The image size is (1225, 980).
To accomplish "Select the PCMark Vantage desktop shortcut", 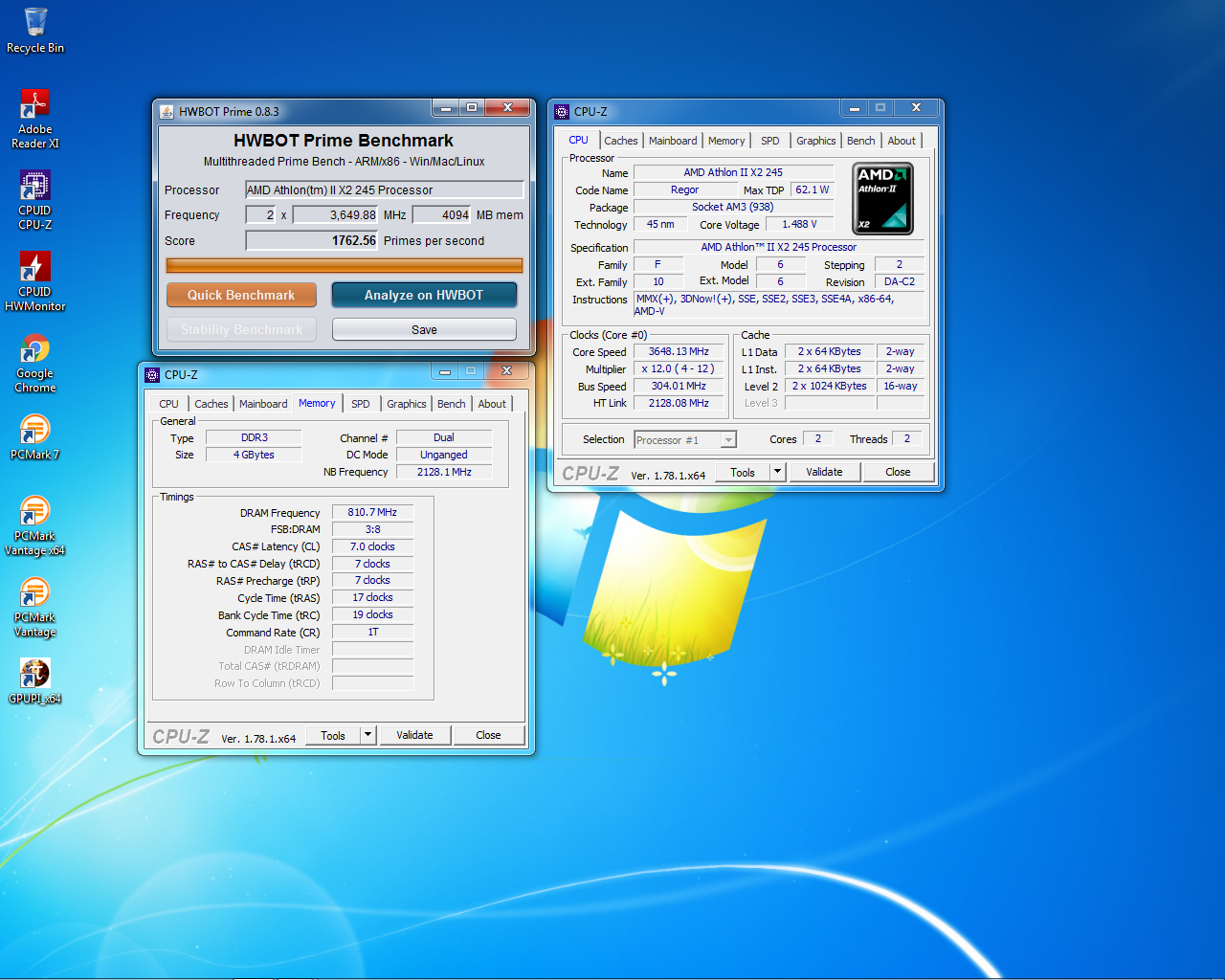I will (x=35, y=607).
